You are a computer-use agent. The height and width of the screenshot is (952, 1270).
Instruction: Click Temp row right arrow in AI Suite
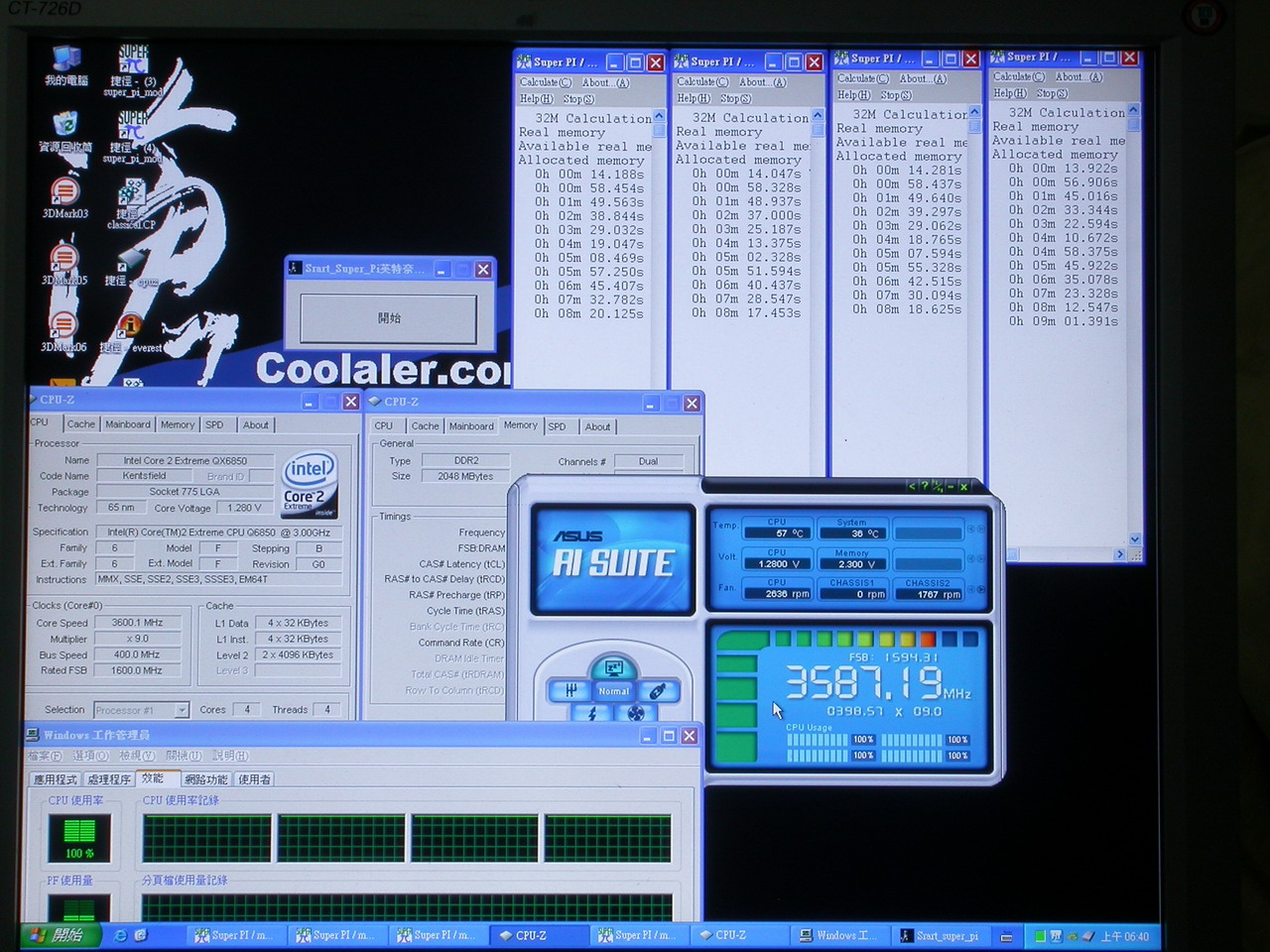pyautogui.click(x=981, y=529)
